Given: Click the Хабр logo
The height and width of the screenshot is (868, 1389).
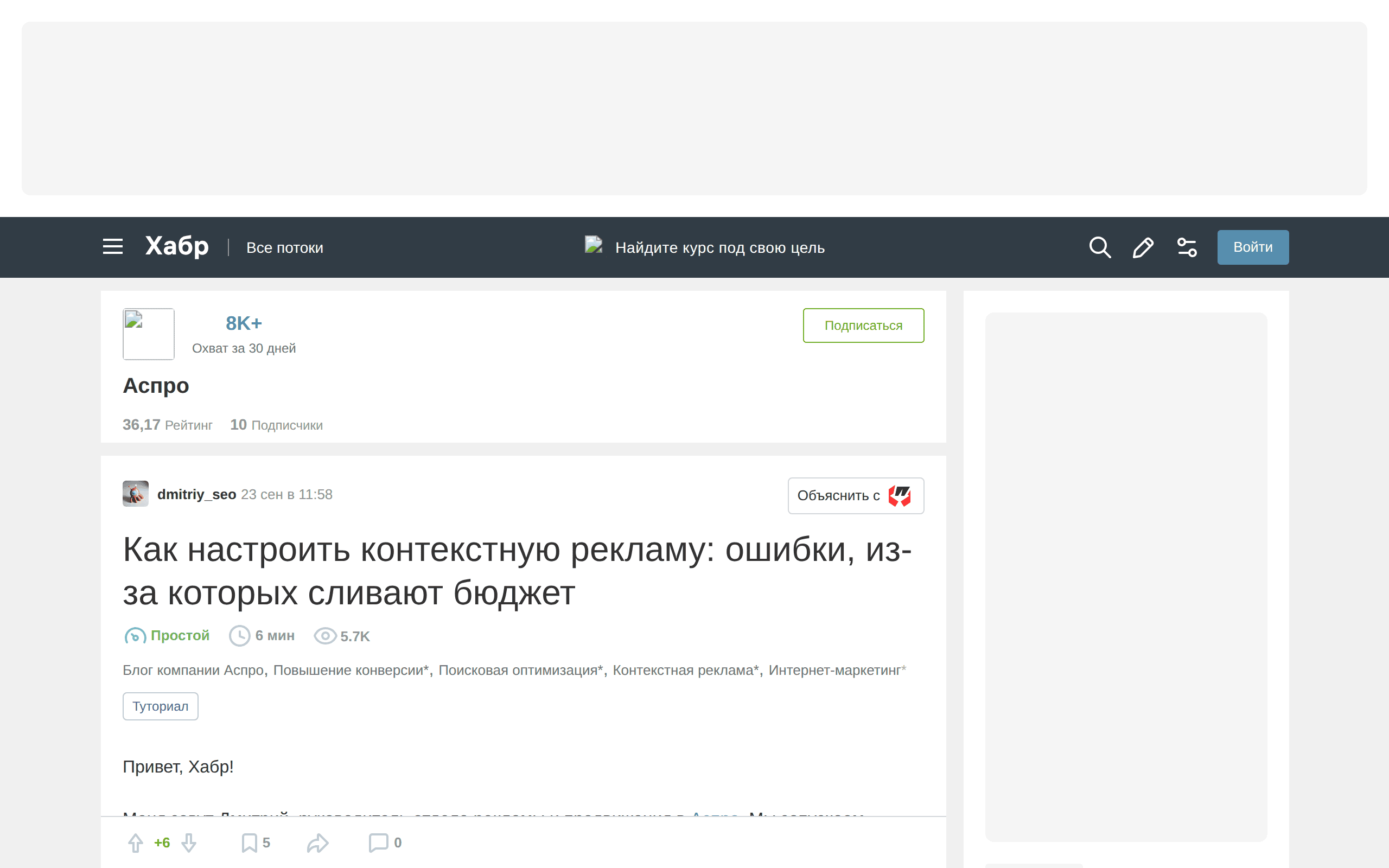Looking at the screenshot, I should [x=177, y=246].
